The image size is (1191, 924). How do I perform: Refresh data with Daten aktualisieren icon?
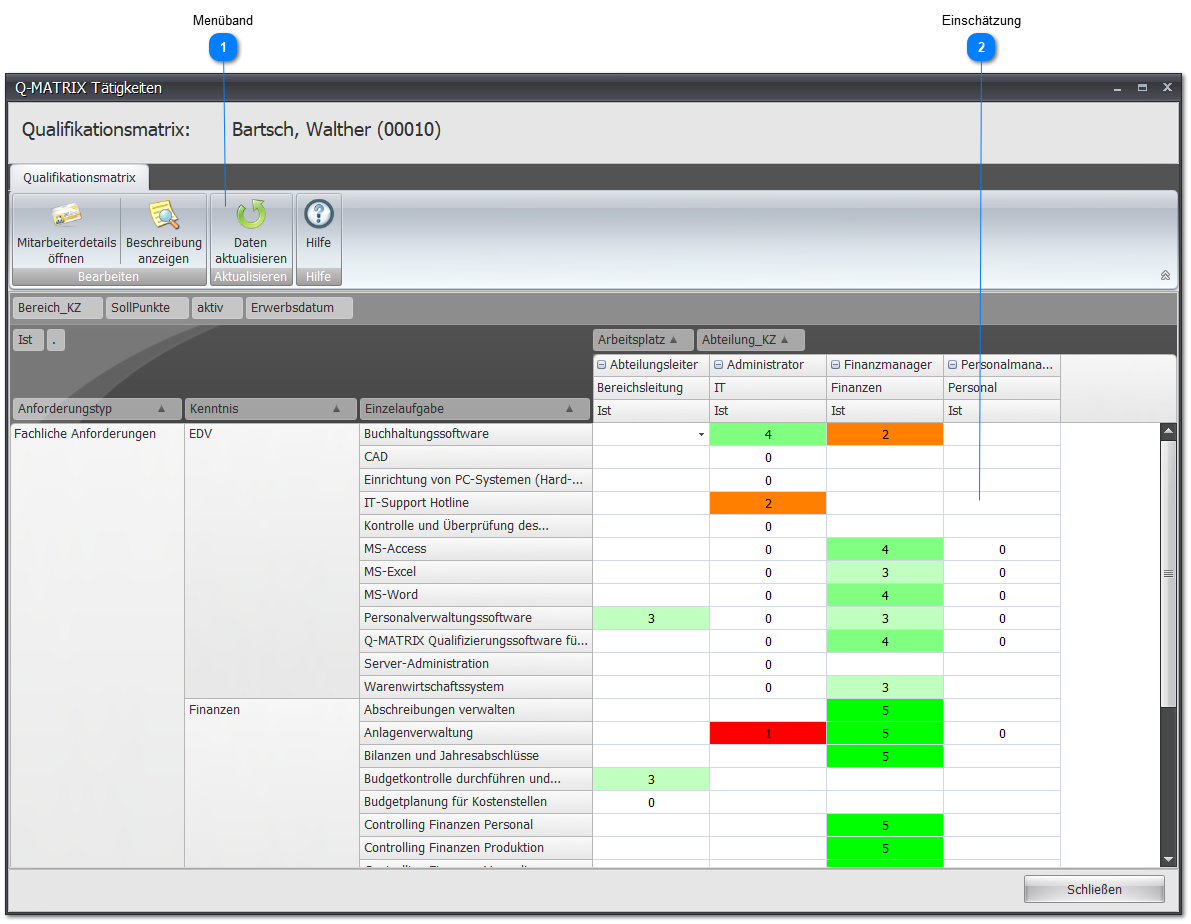[250, 215]
